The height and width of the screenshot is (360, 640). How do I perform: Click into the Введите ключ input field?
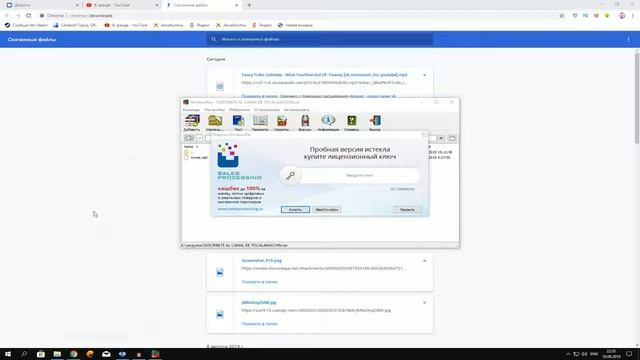click(x=360, y=176)
